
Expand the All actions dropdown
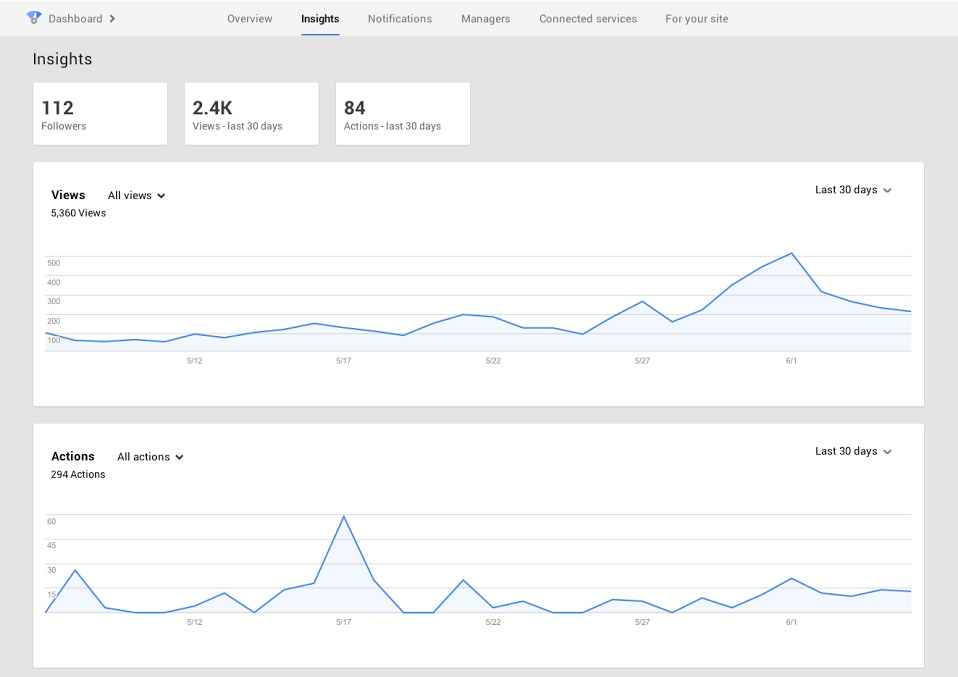(150, 457)
